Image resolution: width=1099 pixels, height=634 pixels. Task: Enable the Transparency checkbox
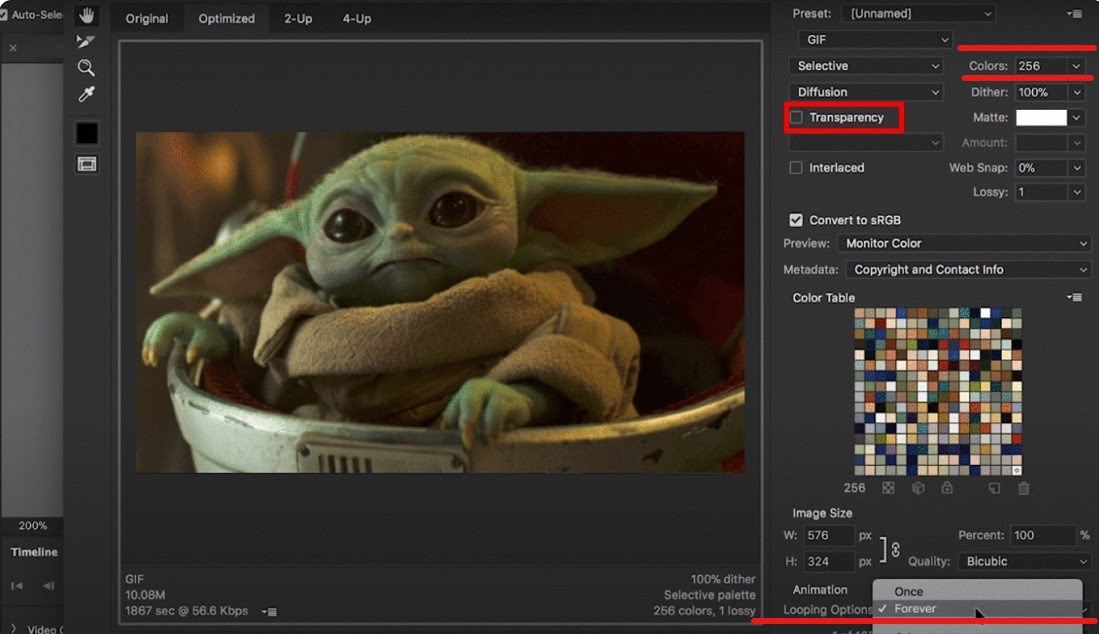click(797, 118)
